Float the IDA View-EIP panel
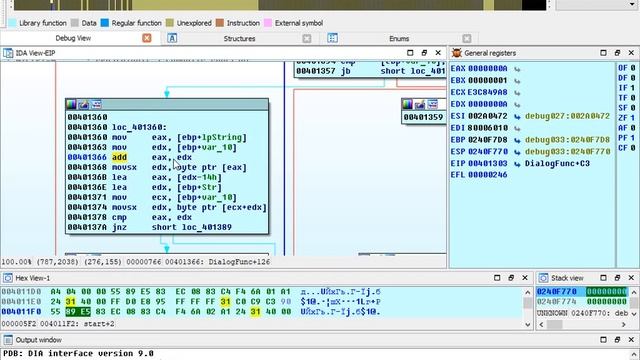Image resolution: width=640 pixels, height=360 pixels. 424,53
